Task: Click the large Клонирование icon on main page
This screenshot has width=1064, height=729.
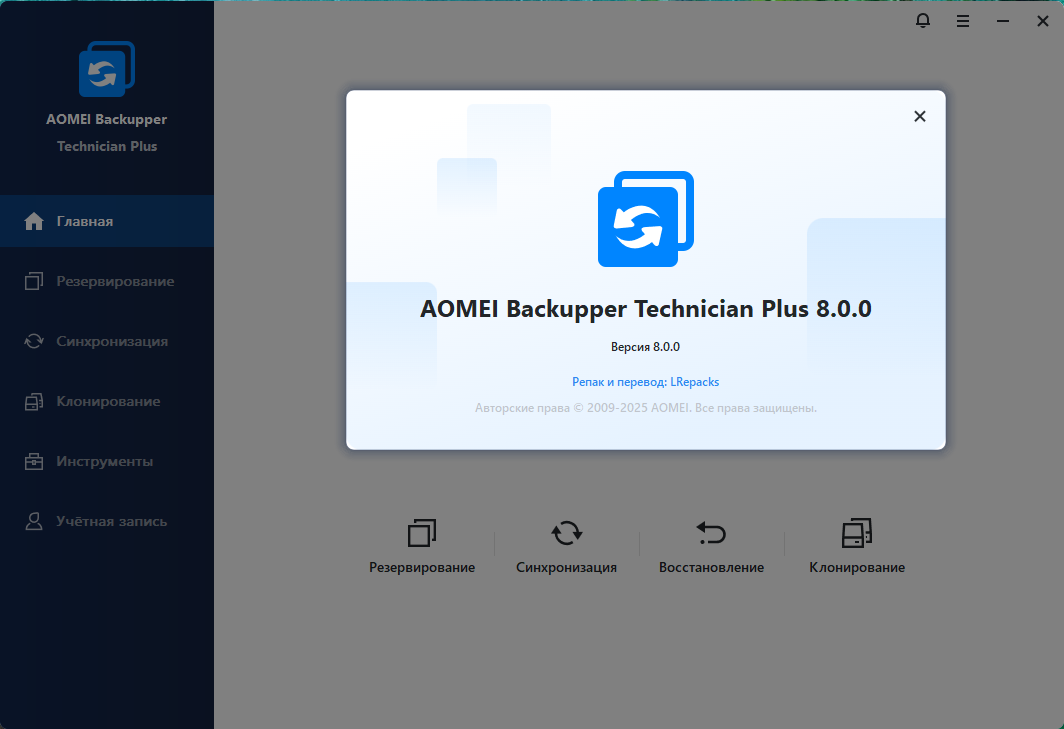Action: click(x=857, y=533)
